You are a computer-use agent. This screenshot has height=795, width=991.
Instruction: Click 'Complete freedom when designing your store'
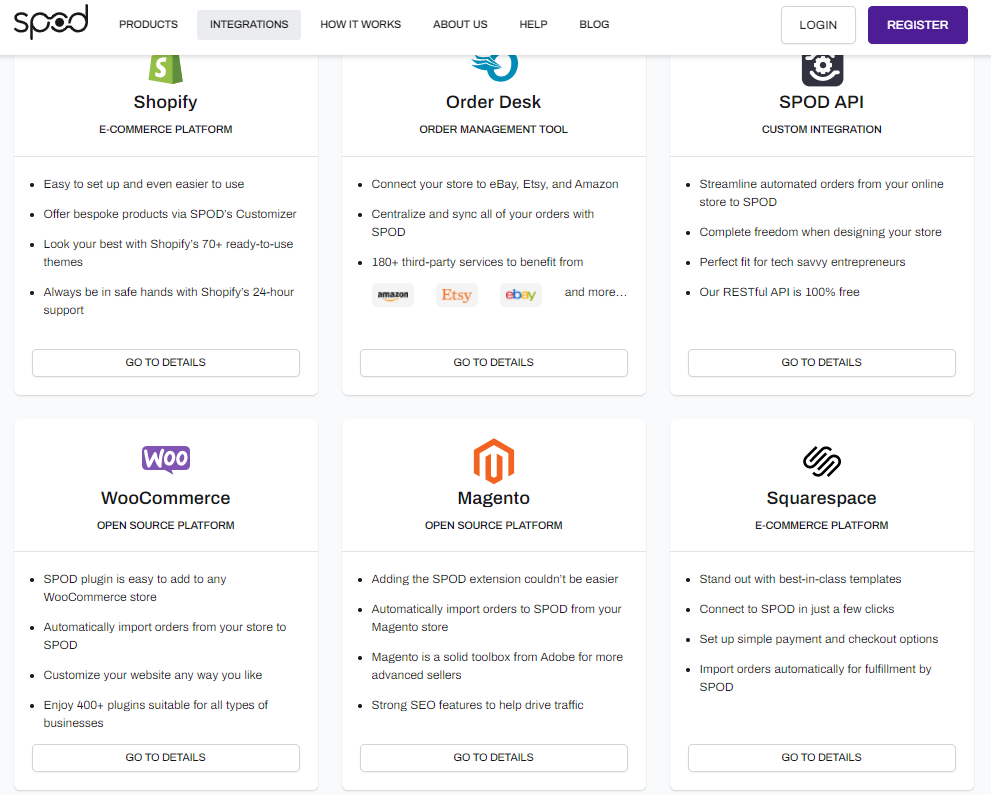[820, 233]
